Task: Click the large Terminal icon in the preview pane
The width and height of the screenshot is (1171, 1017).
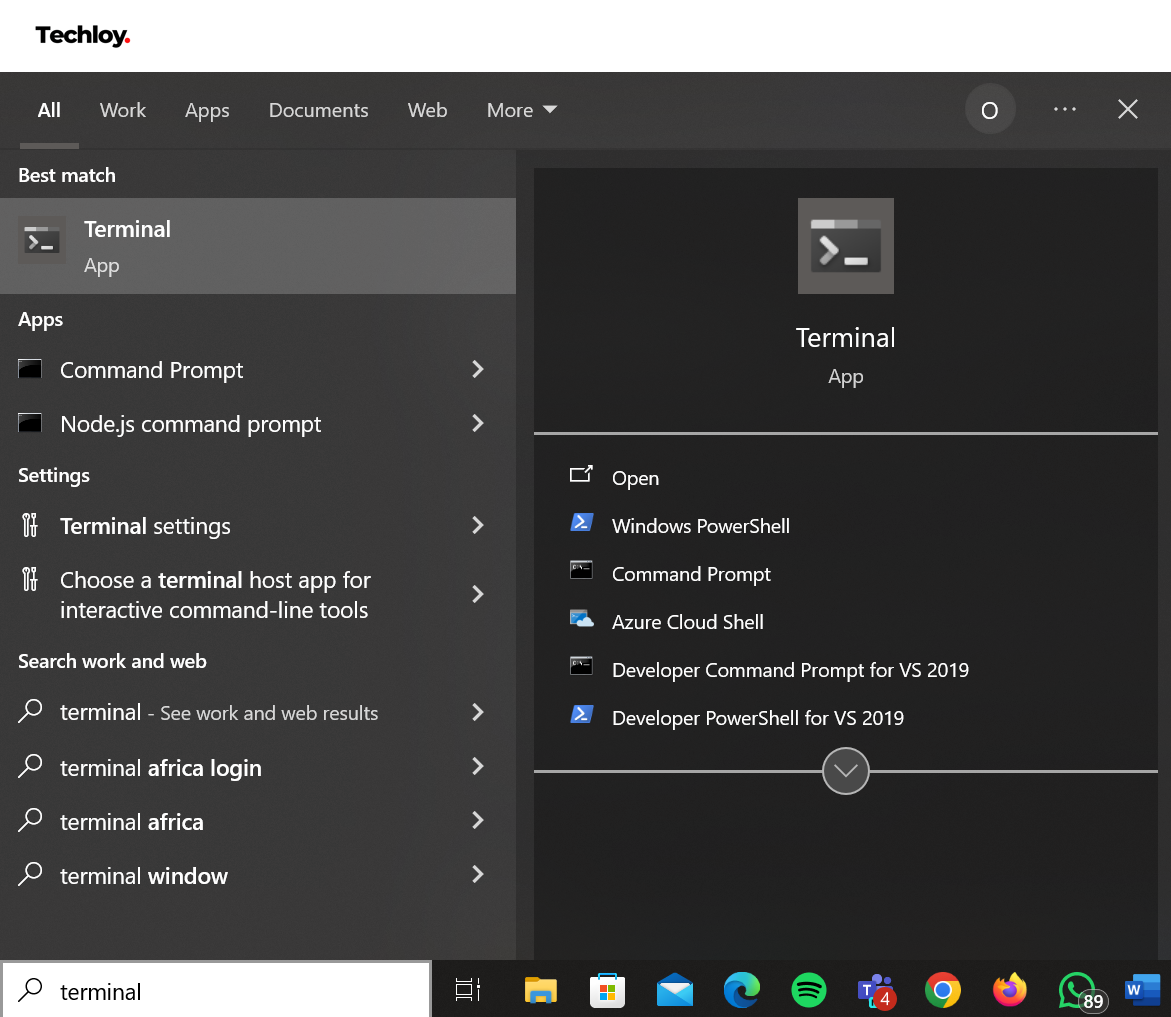Action: click(845, 246)
